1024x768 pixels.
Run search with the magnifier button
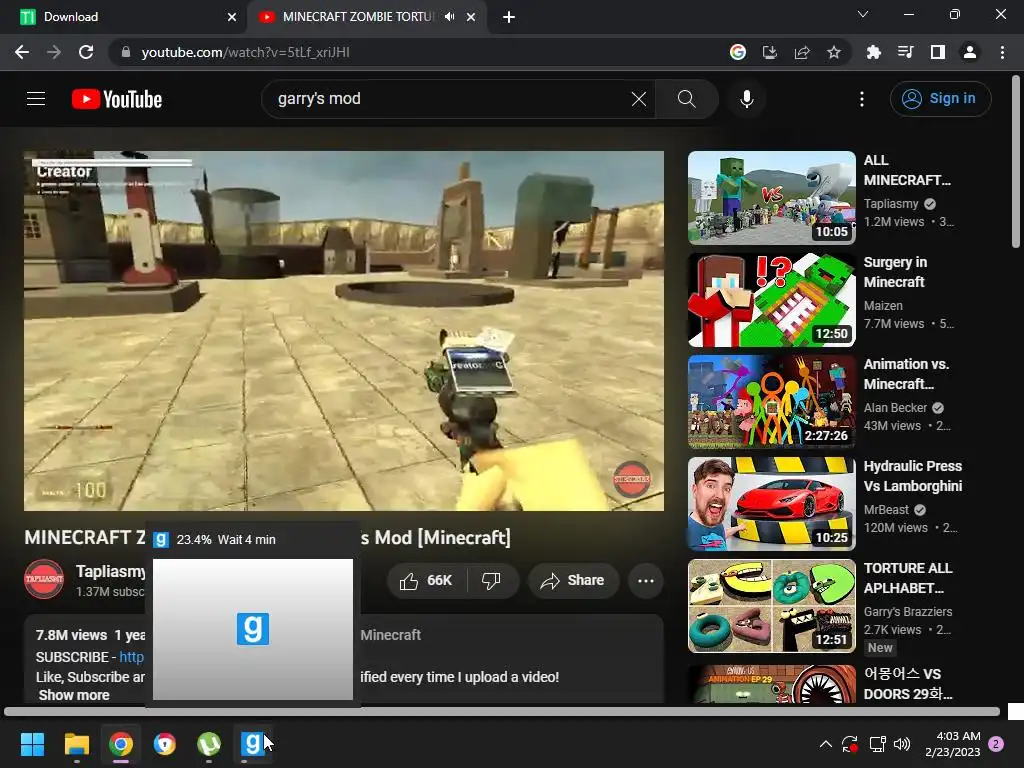(x=686, y=99)
